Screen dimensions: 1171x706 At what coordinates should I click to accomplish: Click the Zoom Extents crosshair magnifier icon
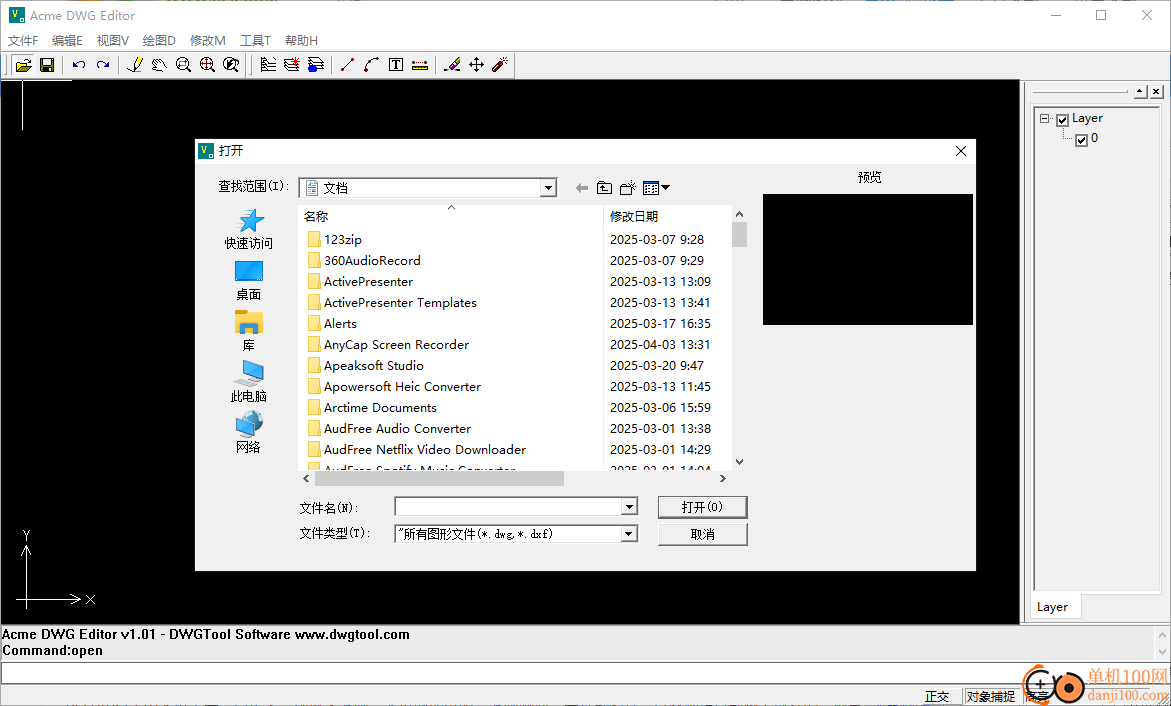(207, 65)
